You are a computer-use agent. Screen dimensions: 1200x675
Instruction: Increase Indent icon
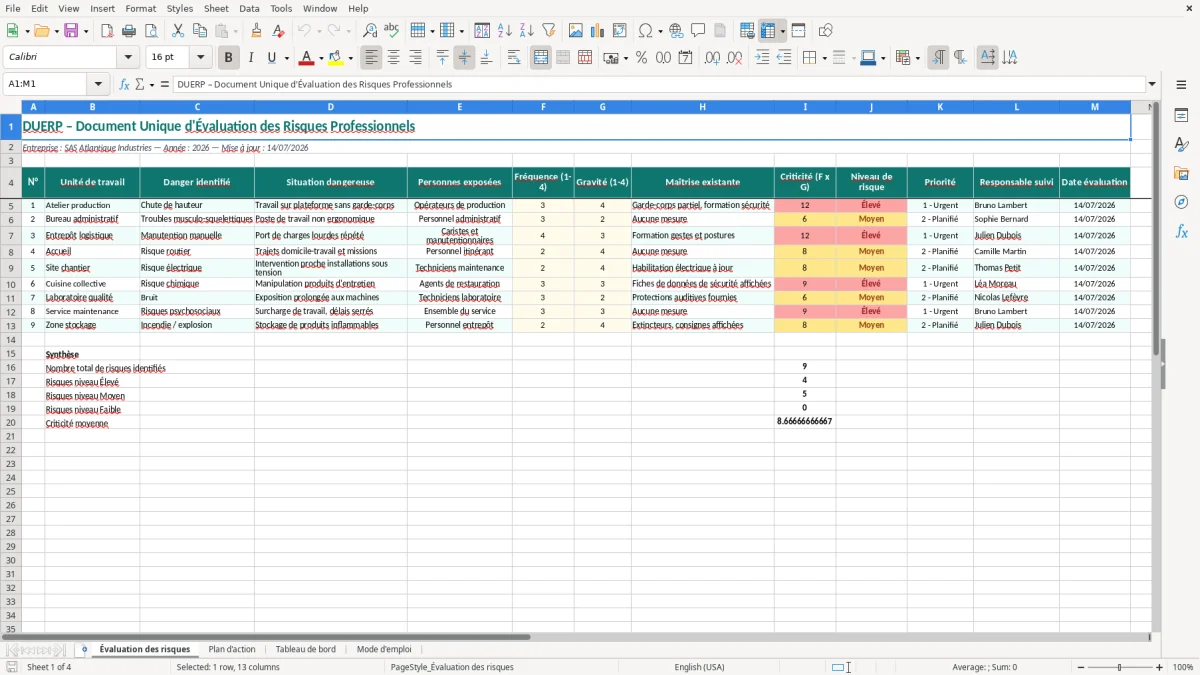tap(762, 58)
